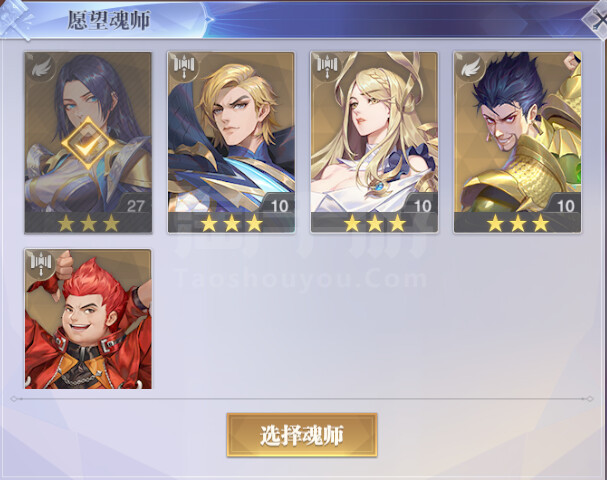Select the gold-armored spiky-haired man card

pos(518,142)
